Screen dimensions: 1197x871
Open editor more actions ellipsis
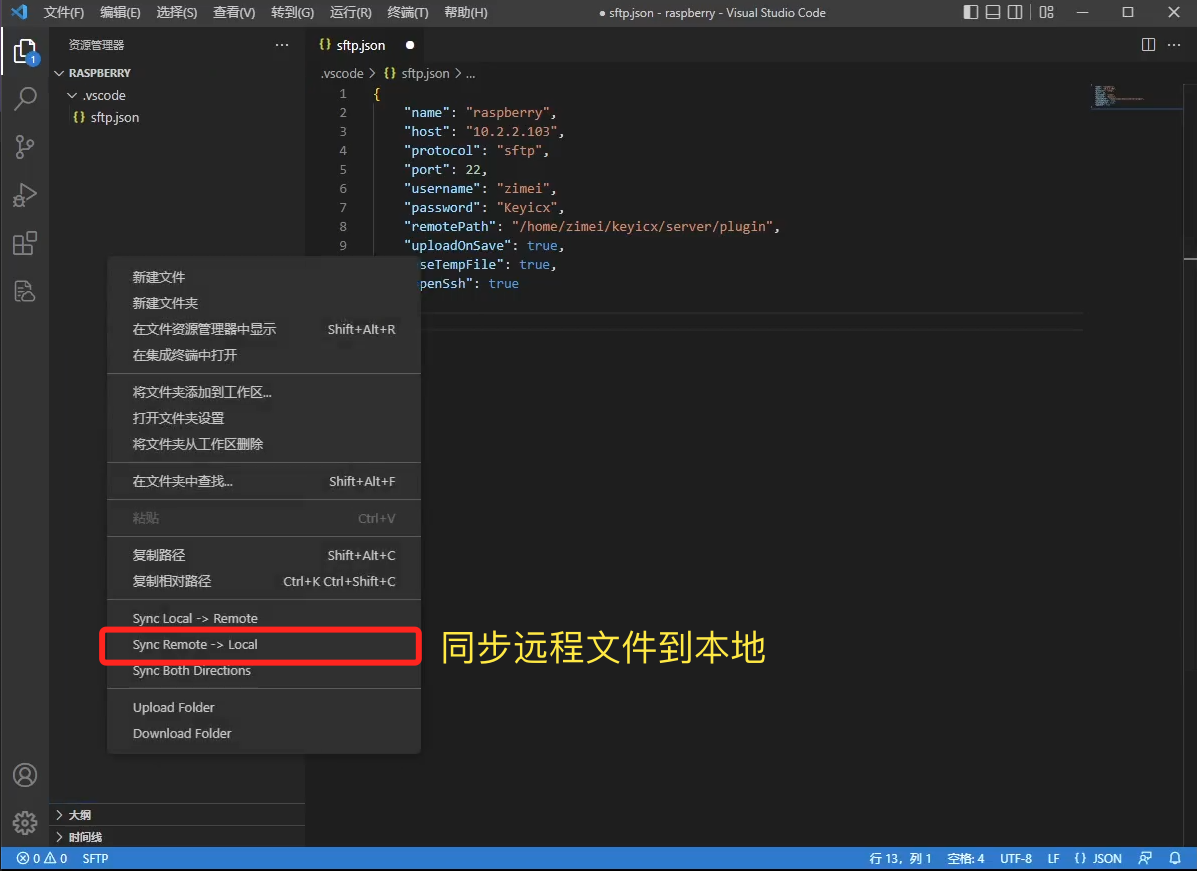click(x=1174, y=45)
